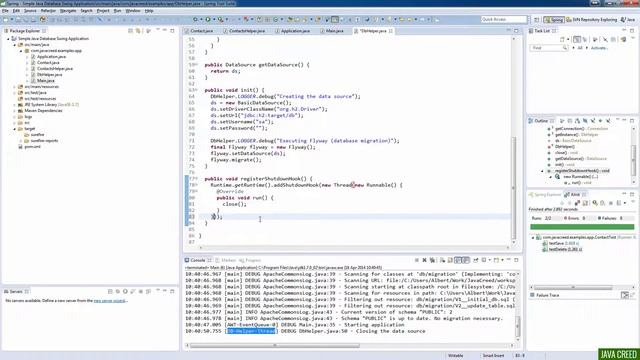Click the Focus on Workweek icon

click(595, 40)
